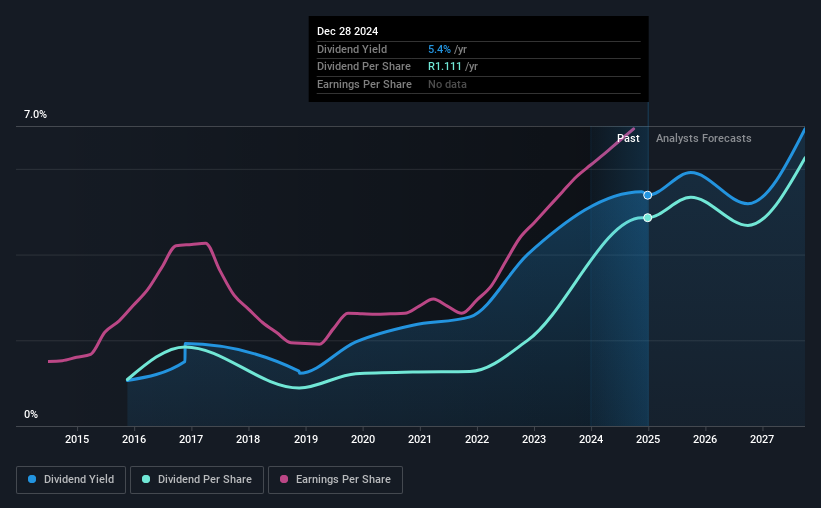Click the 2017 x-axis label
This screenshot has width=821, height=508.
[191, 439]
